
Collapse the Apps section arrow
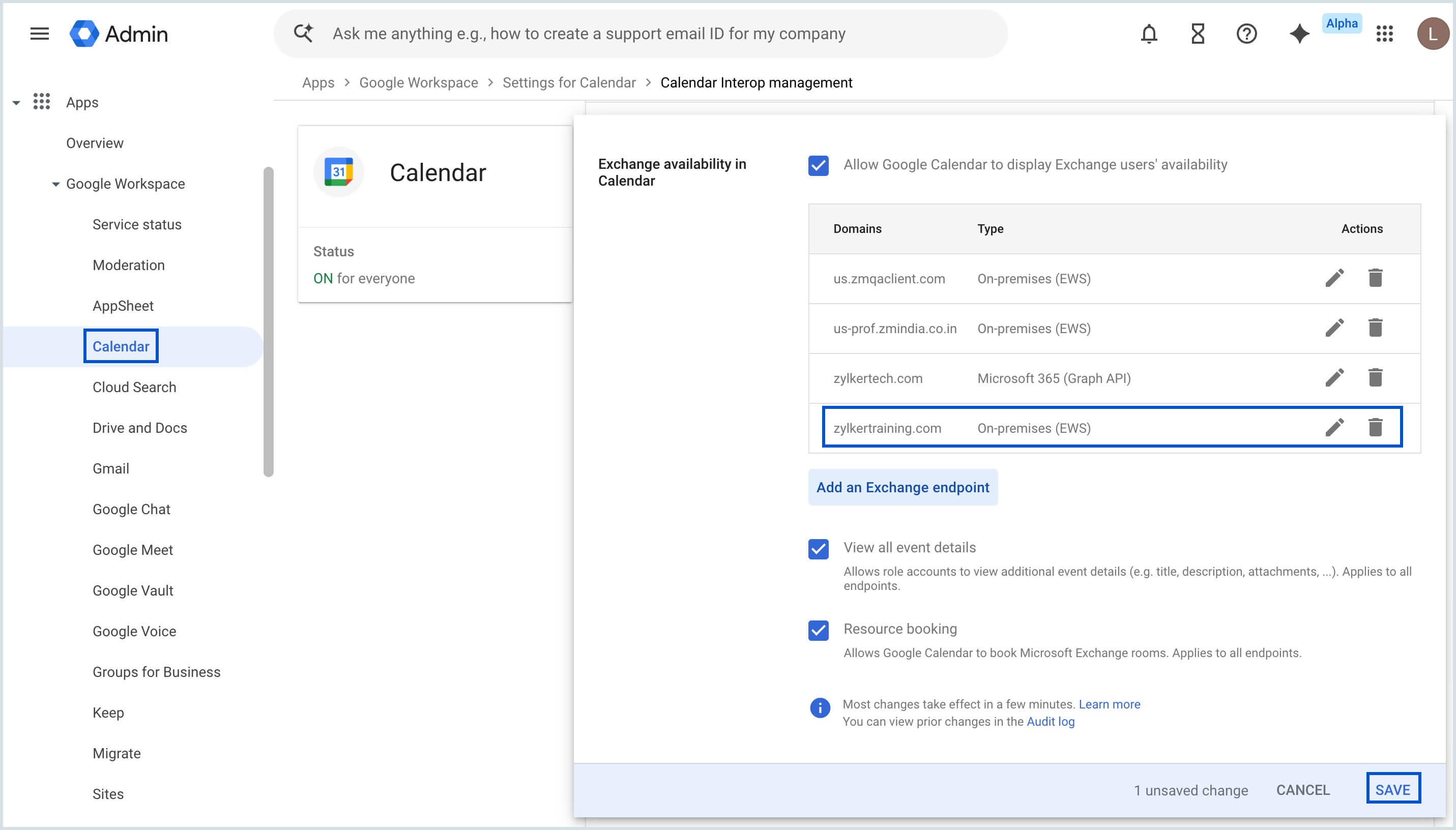pos(16,103)
